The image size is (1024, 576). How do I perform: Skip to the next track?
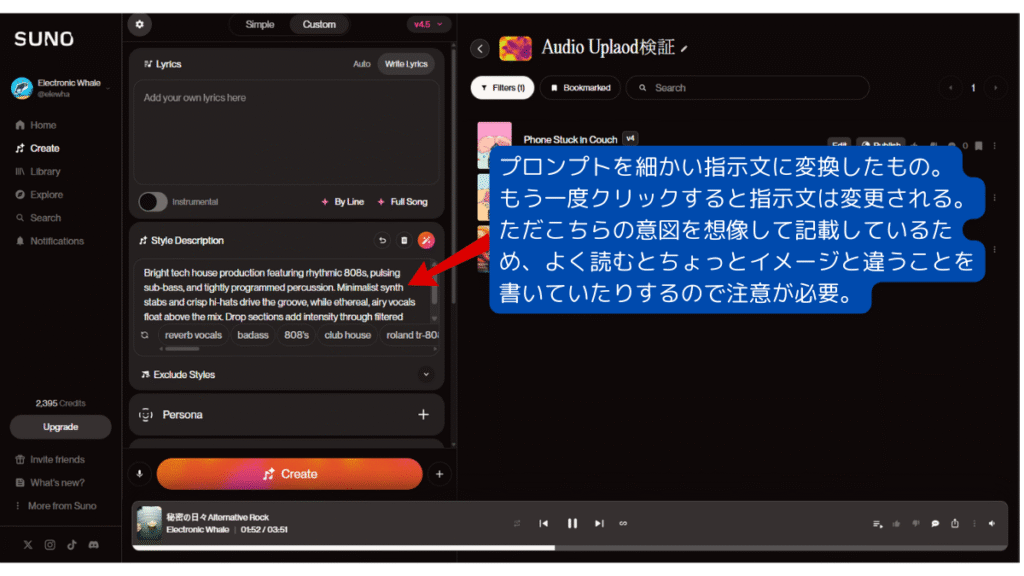tap(599, 524)
